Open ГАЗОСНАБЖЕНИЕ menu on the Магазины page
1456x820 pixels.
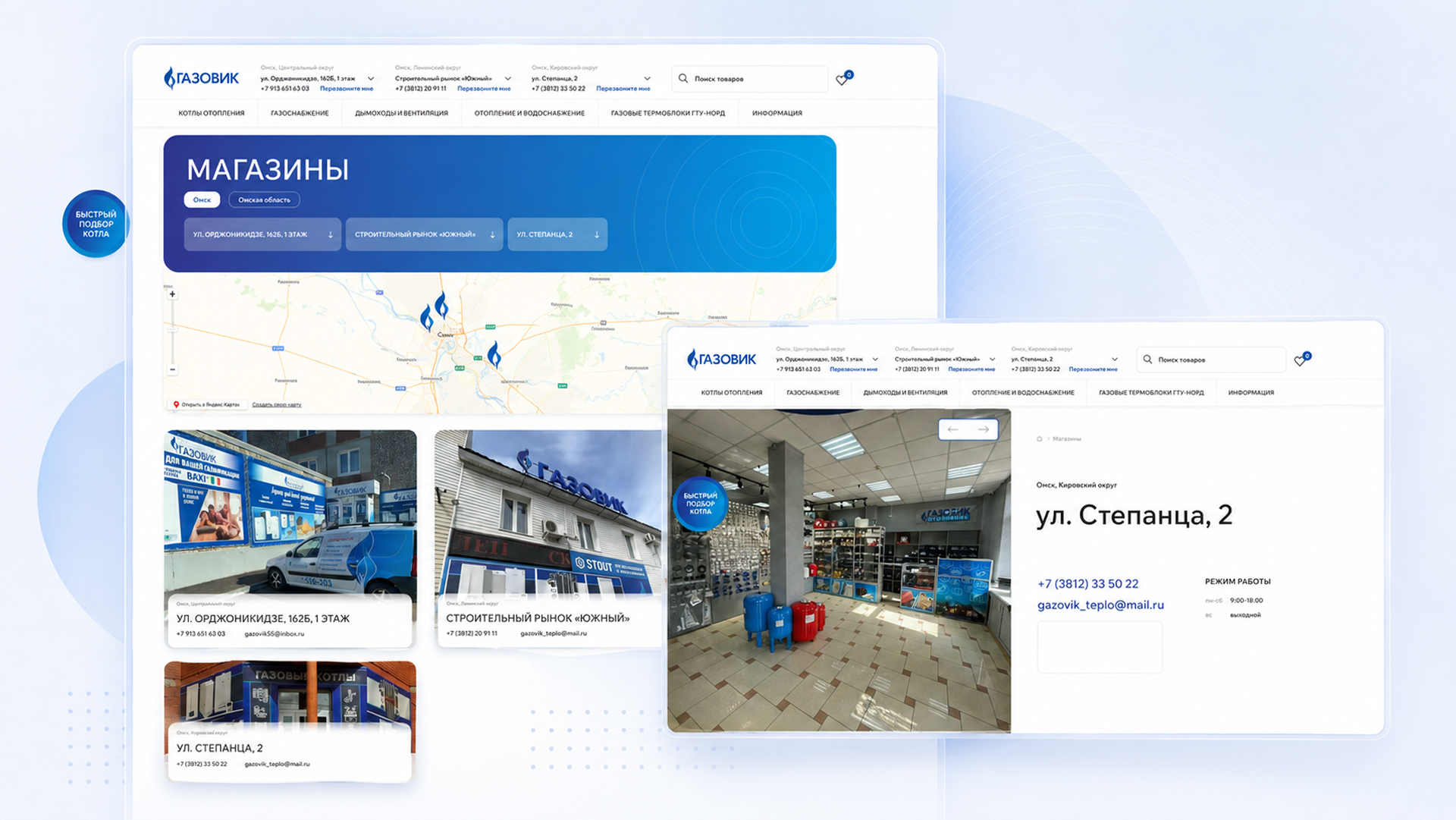click(x=300, y=113)
